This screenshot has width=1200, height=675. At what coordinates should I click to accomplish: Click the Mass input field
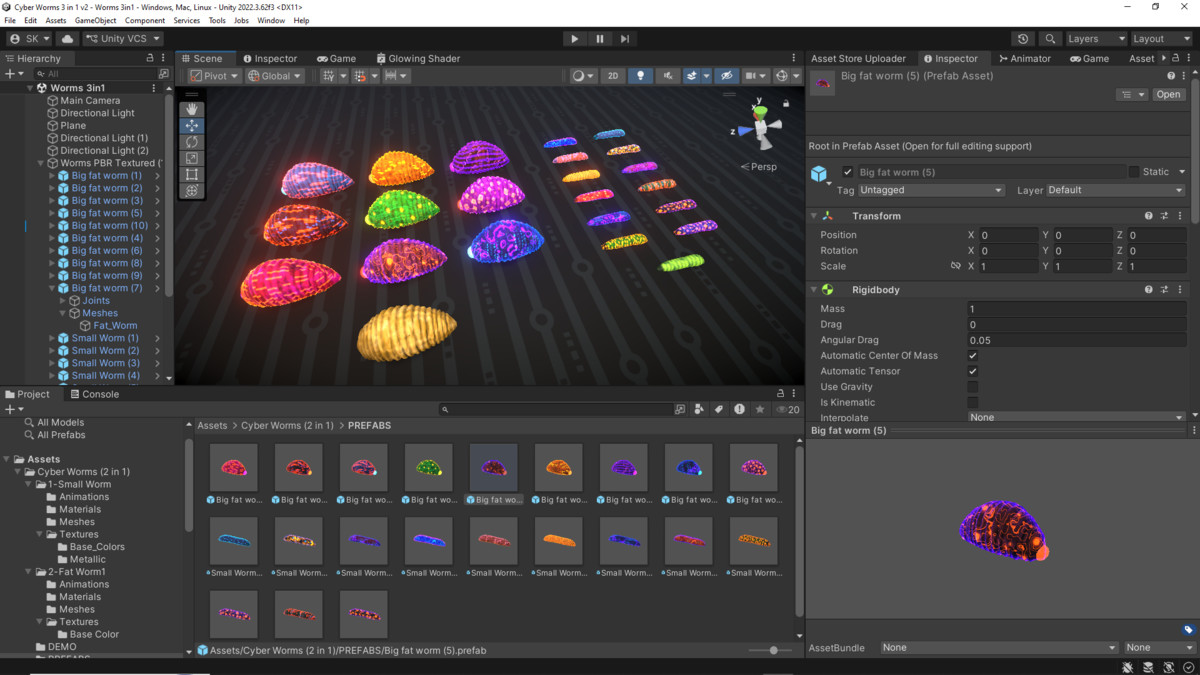[x=1076, y=309]
